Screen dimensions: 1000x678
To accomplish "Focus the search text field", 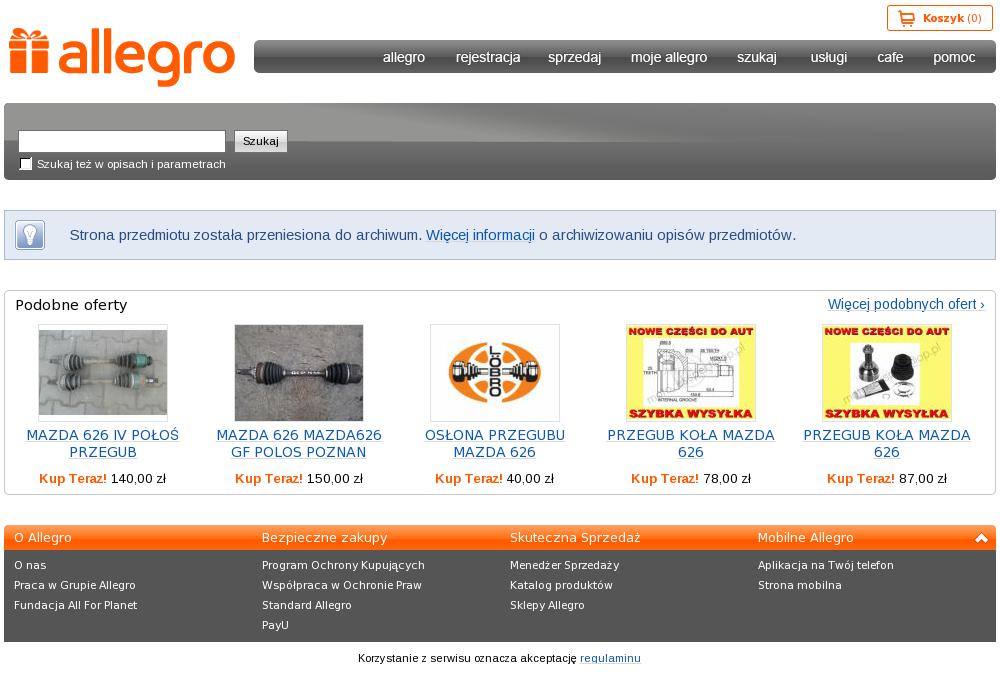I will pyautogui.click(x=122, y=141).
